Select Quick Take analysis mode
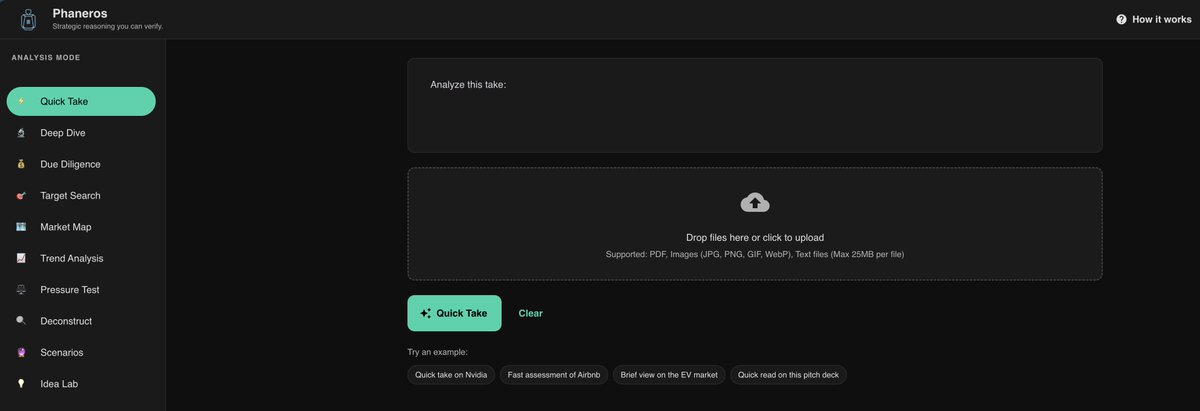The image size is (1200, 411). [x=81, y=101]
